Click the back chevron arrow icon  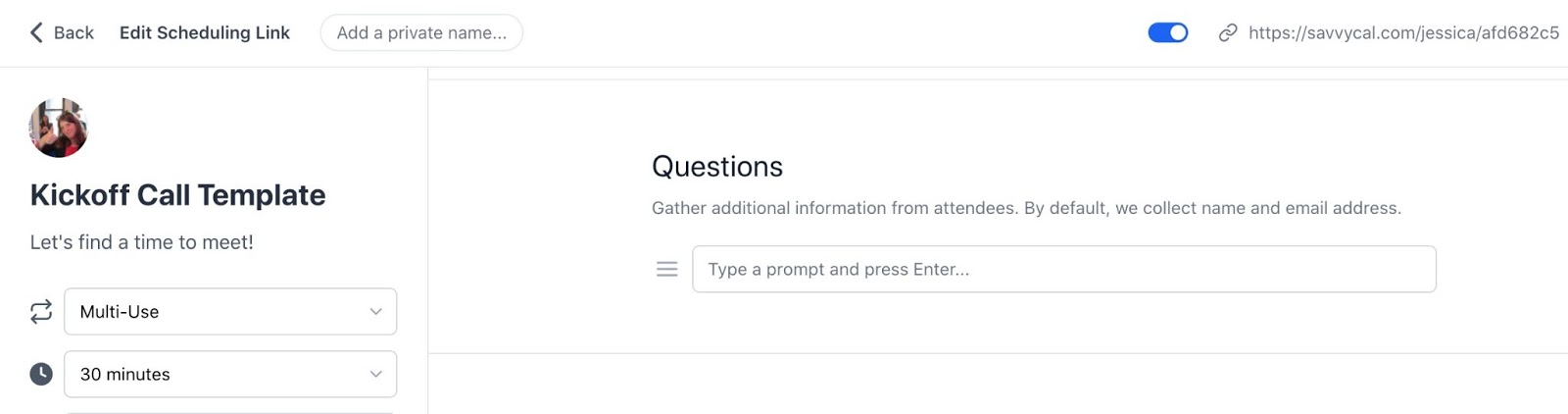tap(36, 32)
